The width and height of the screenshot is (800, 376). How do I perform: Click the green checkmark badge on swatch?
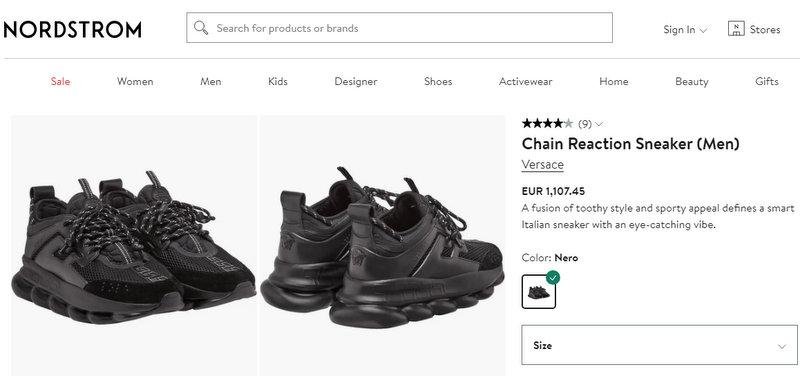[553, 278]
